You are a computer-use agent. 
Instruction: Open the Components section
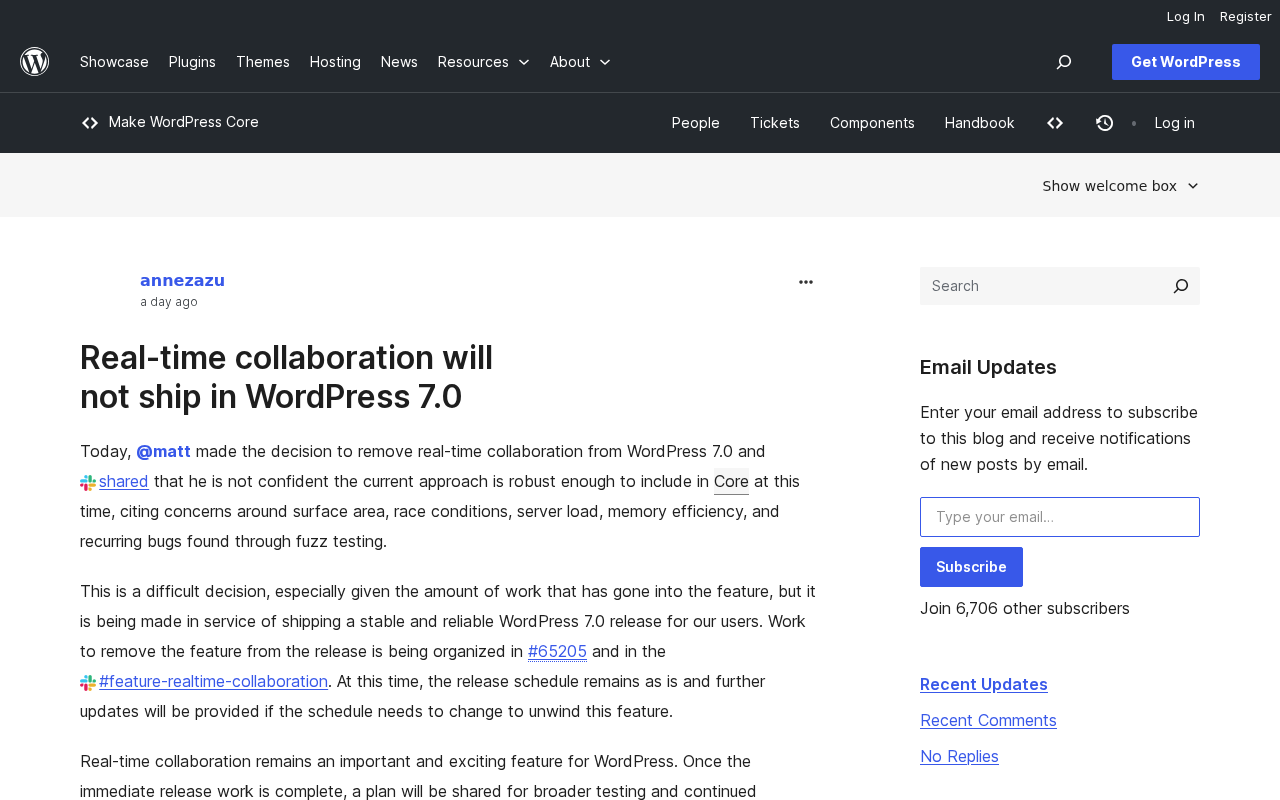(872, 123)
